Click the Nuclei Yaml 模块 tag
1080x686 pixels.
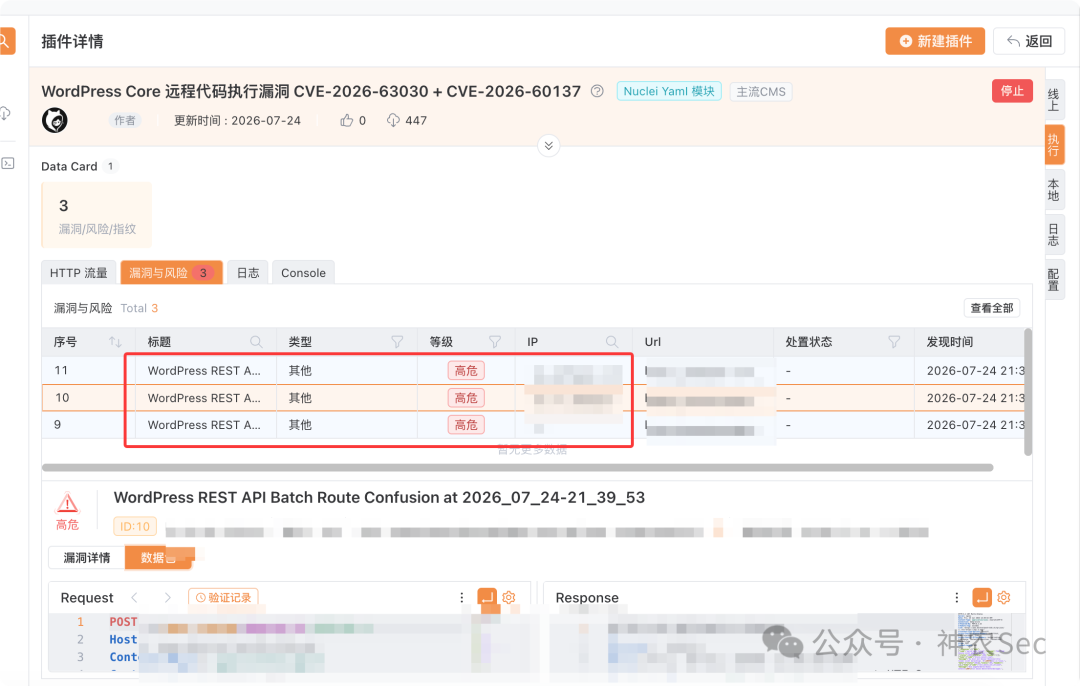click(669, 91)
